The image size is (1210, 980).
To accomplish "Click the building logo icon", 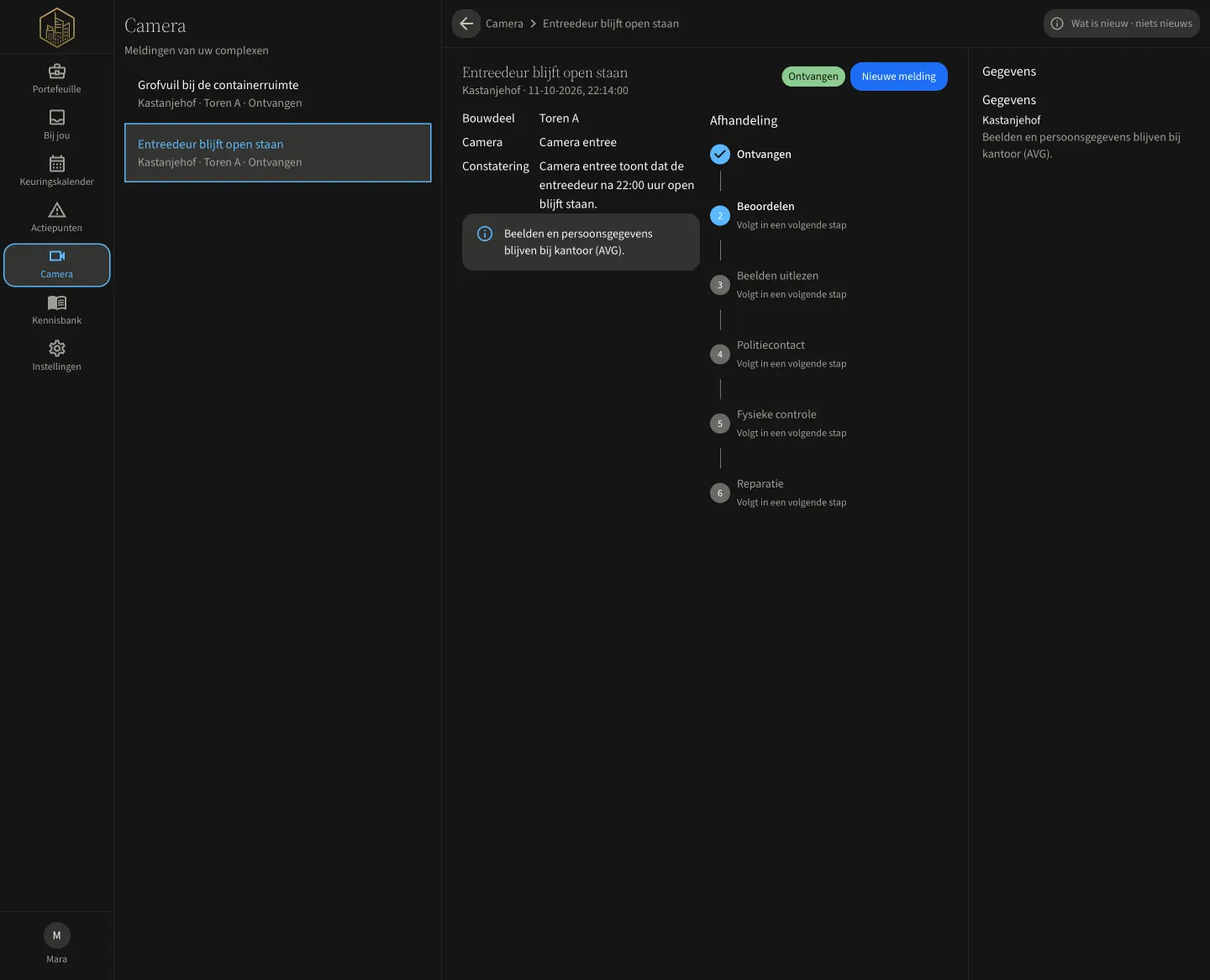I will point(57,27).
